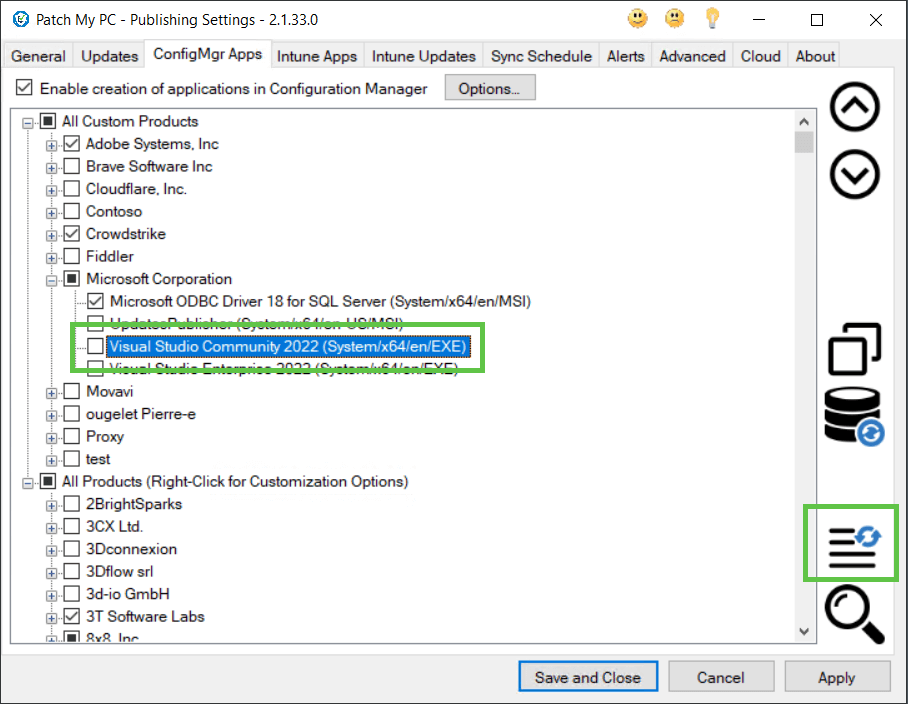Check the Cloudflare, Inc. checkbox

[x=72, y=189]
